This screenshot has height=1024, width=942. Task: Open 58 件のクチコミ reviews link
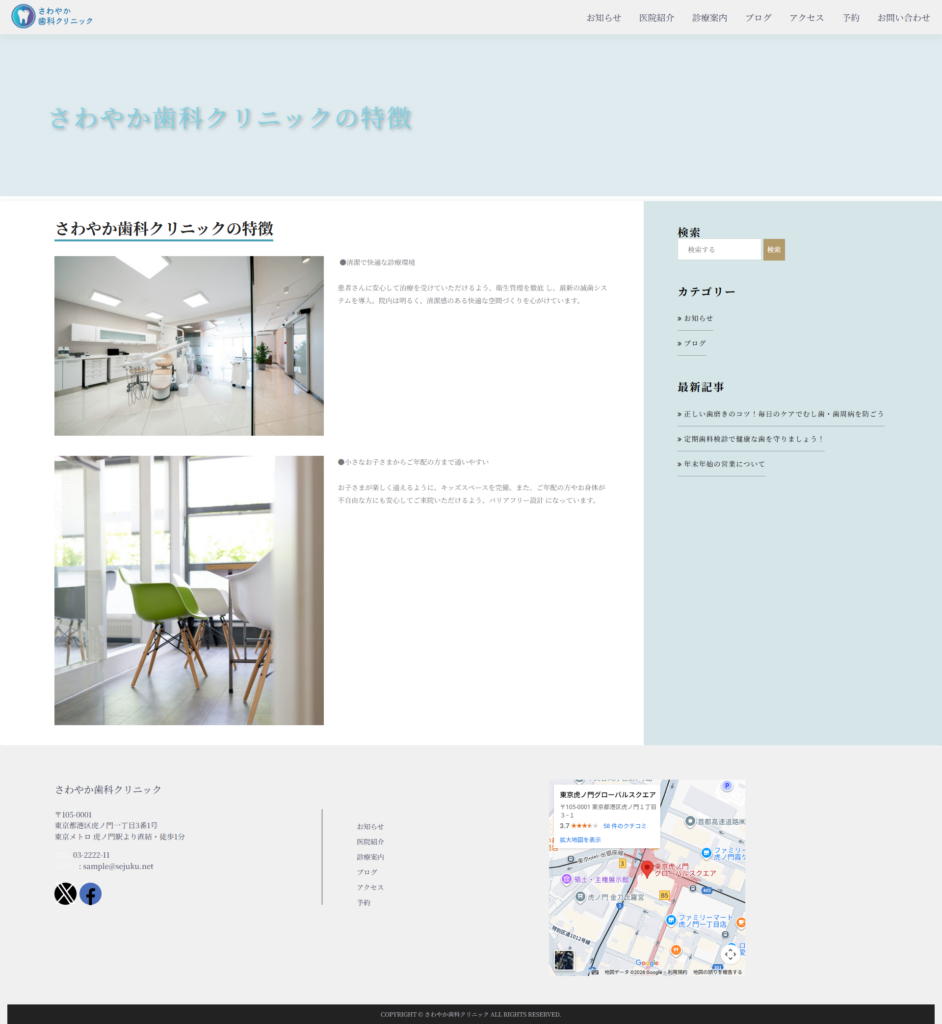[x=625, y=826]
